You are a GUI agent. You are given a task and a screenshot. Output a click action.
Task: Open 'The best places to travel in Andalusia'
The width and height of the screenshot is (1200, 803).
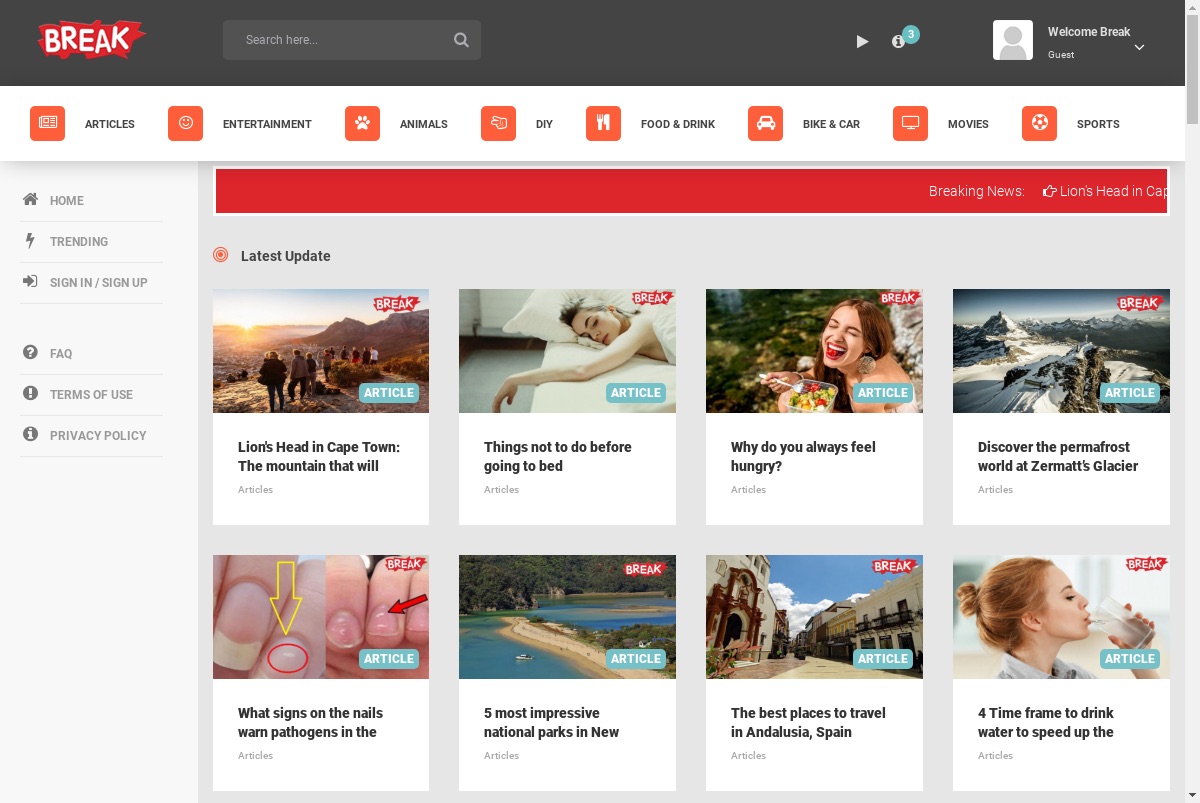(x=808, y=722)
